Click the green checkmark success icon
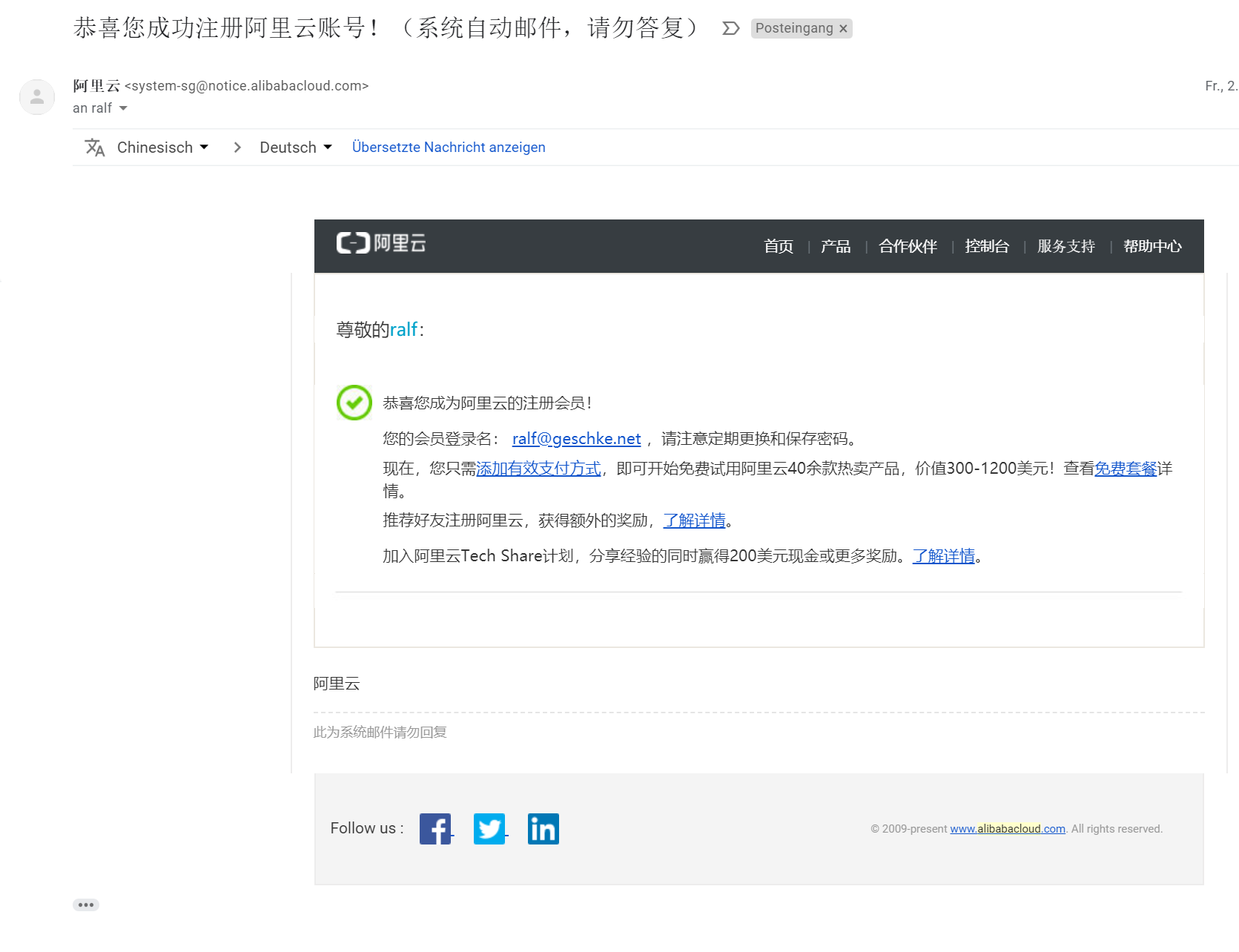1239x952 pixels. tap(354, 403)
